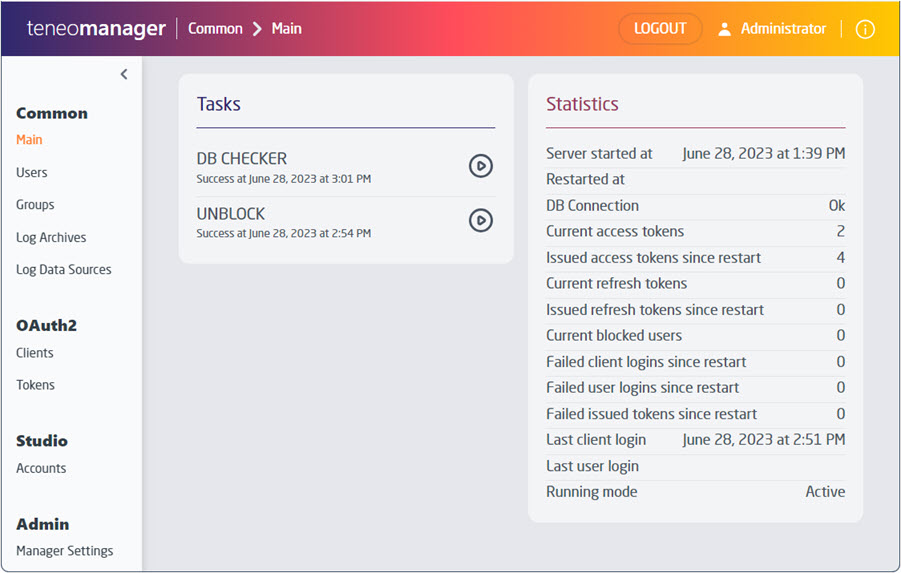Click 'Issued refresh tokens since restart' label
Screen dimensions: 901x573
655,310
